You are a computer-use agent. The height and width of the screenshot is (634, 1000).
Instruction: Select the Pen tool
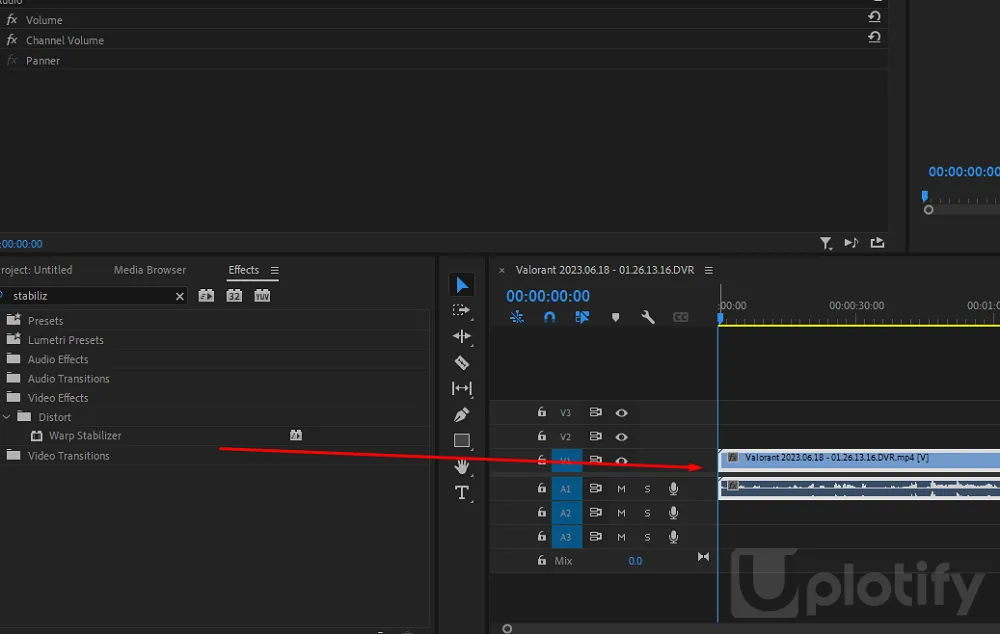pyautogui.click(x=462, y=415)
